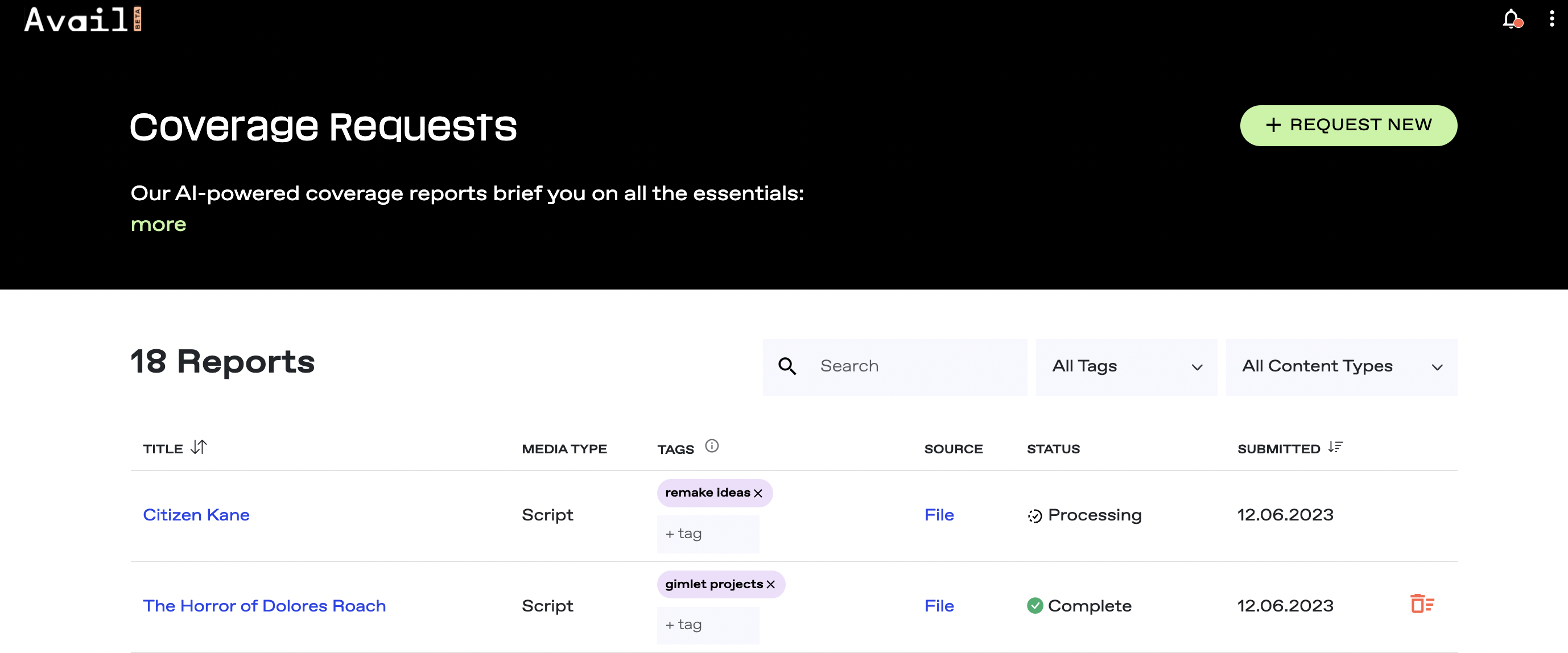The image size is (1568, 653).
Task: Remove the gimlet projects tag
Action: click(770, 585)
